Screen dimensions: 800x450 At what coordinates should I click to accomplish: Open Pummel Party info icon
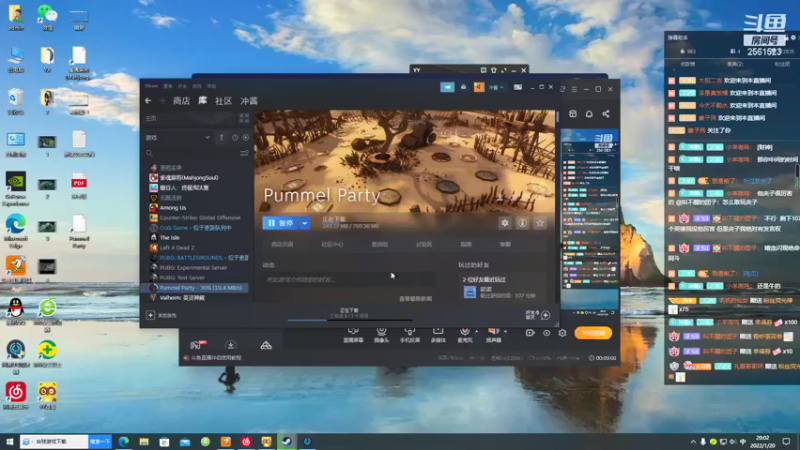click(522, 223)
